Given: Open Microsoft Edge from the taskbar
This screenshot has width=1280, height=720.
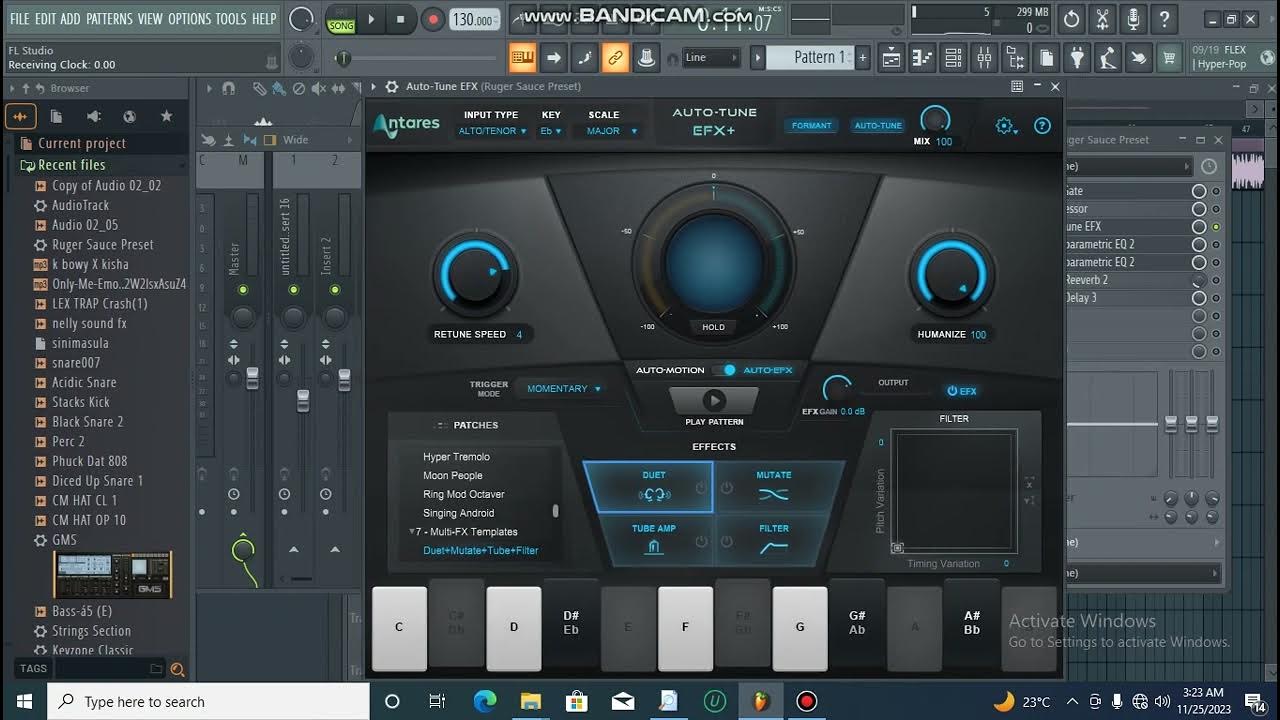Looking at the screenshot, I should pyautogui.click(x=484, y=701).
